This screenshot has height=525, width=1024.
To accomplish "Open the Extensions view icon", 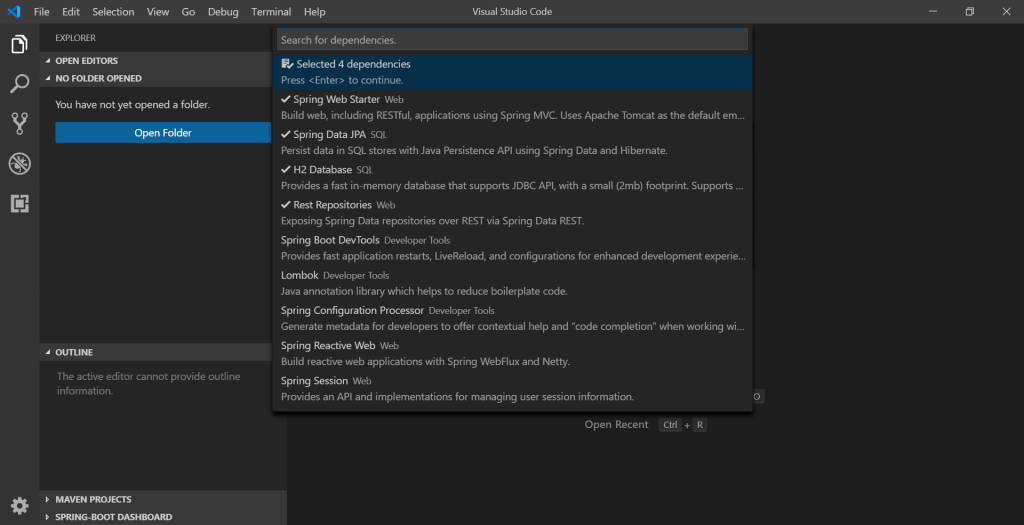I will (20, 204).
